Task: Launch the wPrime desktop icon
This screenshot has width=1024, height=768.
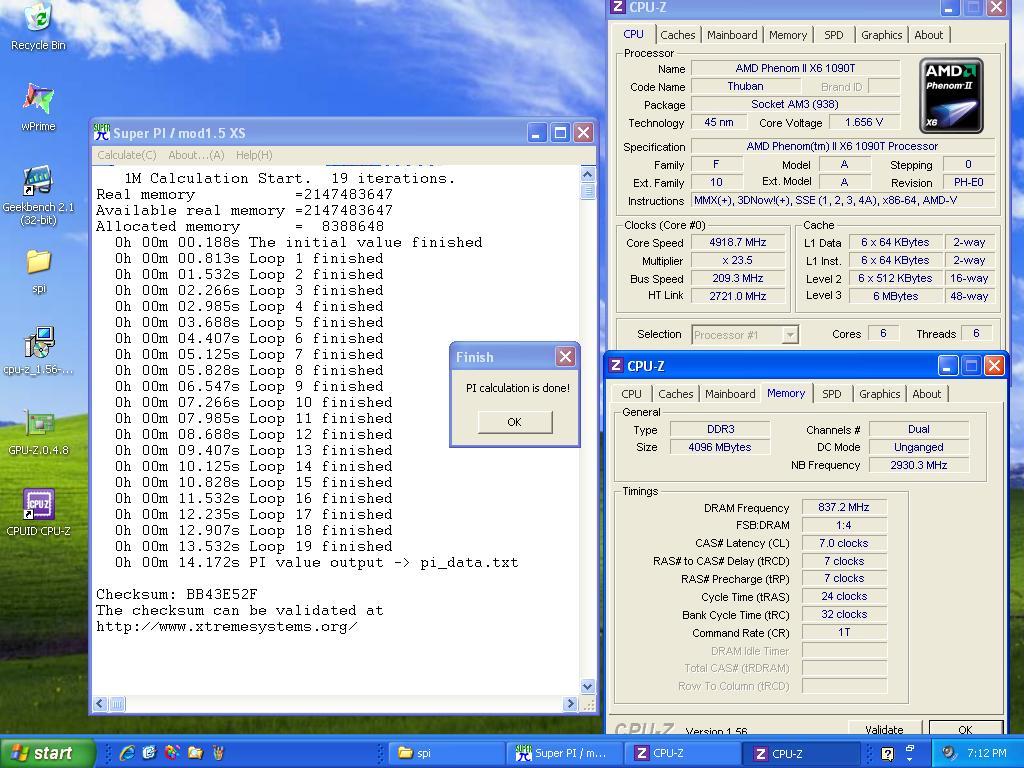Action: [x=38, y=108]
